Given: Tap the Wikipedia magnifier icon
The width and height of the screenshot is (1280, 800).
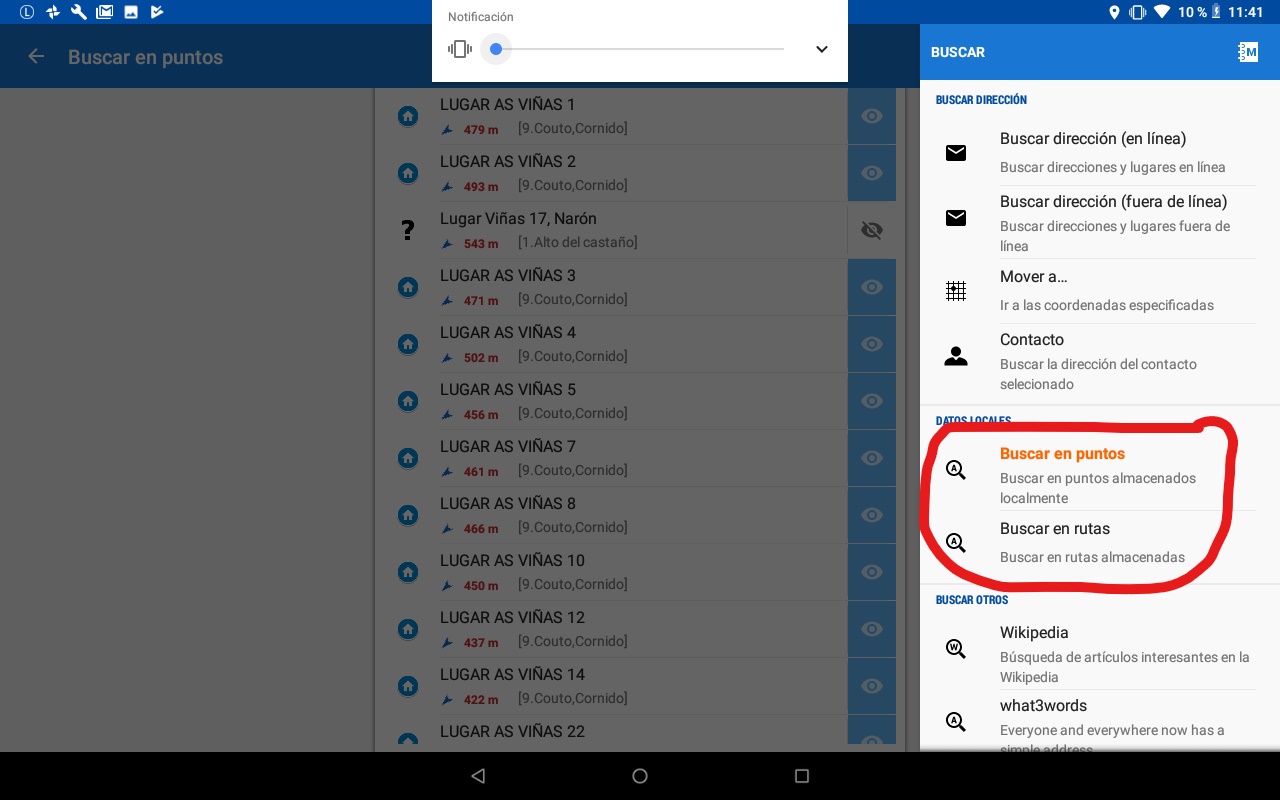Looking at the screenshot, I should [x=956, y=649].
